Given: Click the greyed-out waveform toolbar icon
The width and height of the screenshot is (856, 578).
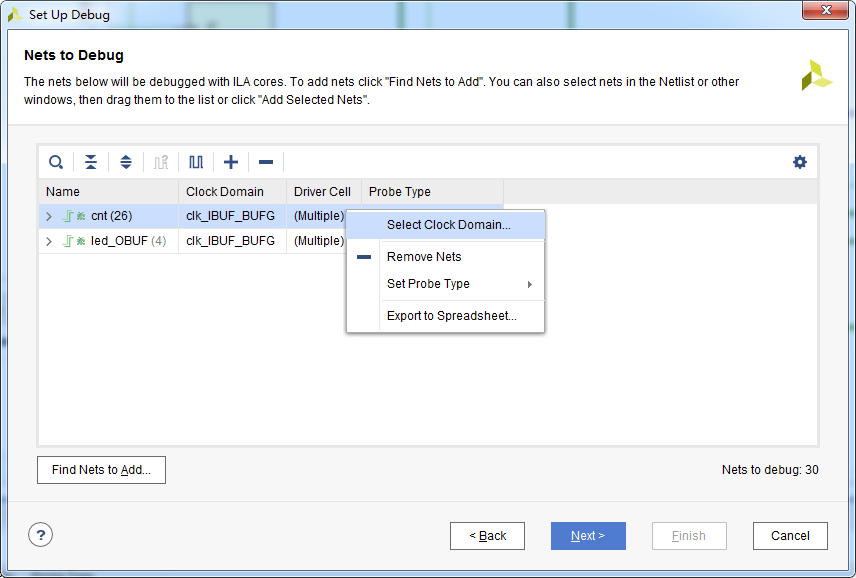Looking at the screenshot, I should [161, 162].
